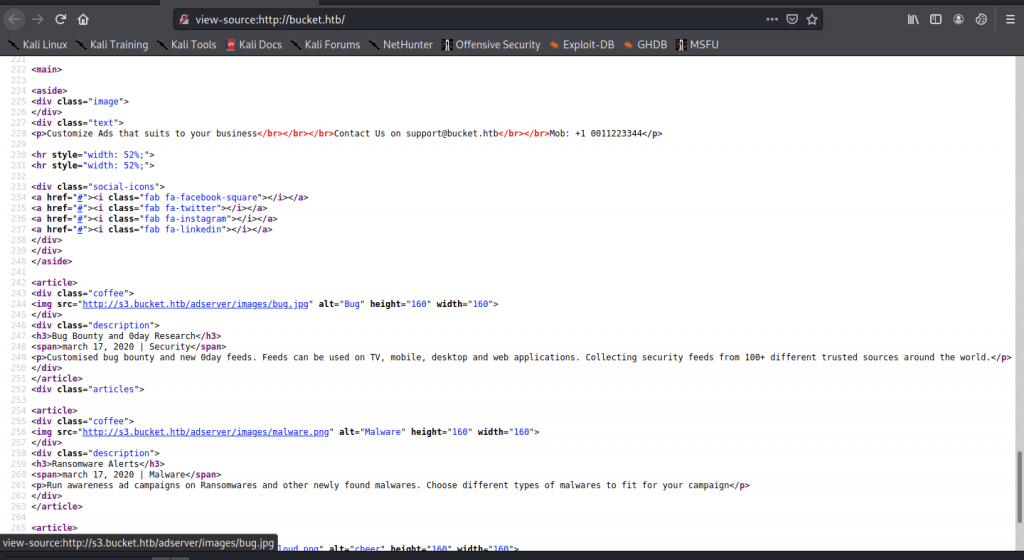Open the Offensive Security bookmark
This screenshot has width=1024, height=560.
click(490, 45)
